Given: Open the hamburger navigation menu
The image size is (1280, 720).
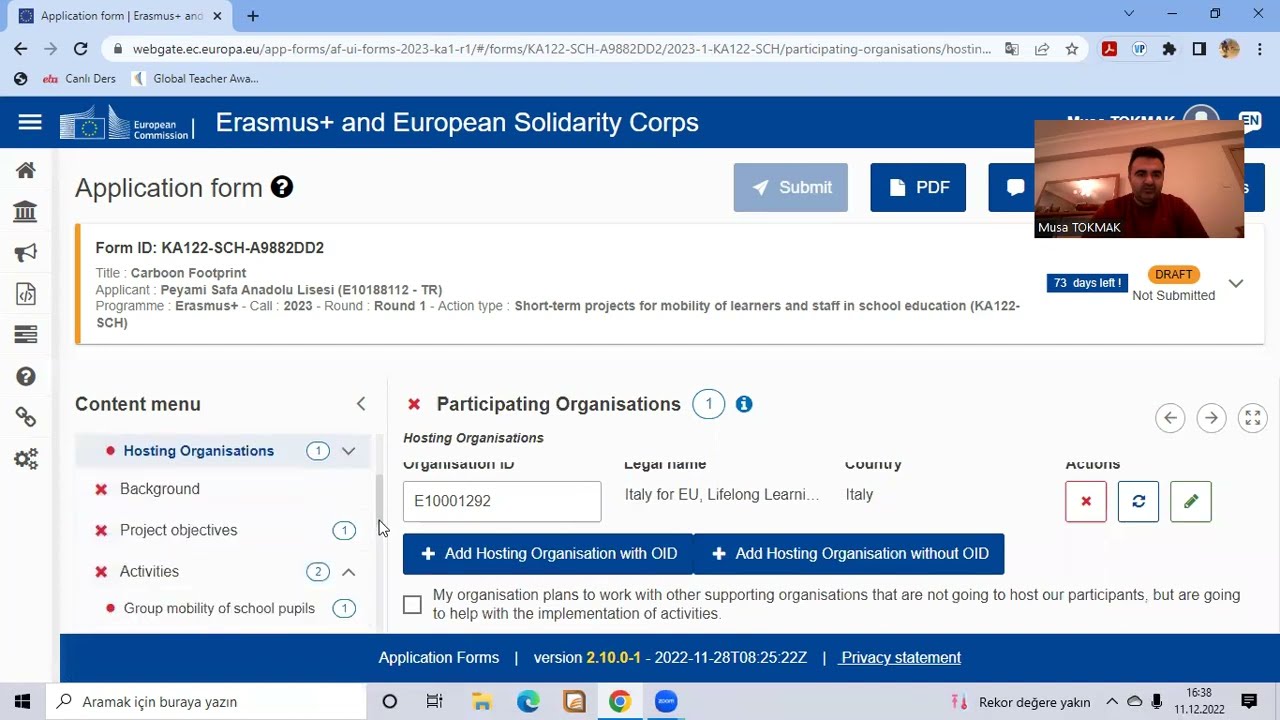Looking at the screenshot, I should point(30,122).
